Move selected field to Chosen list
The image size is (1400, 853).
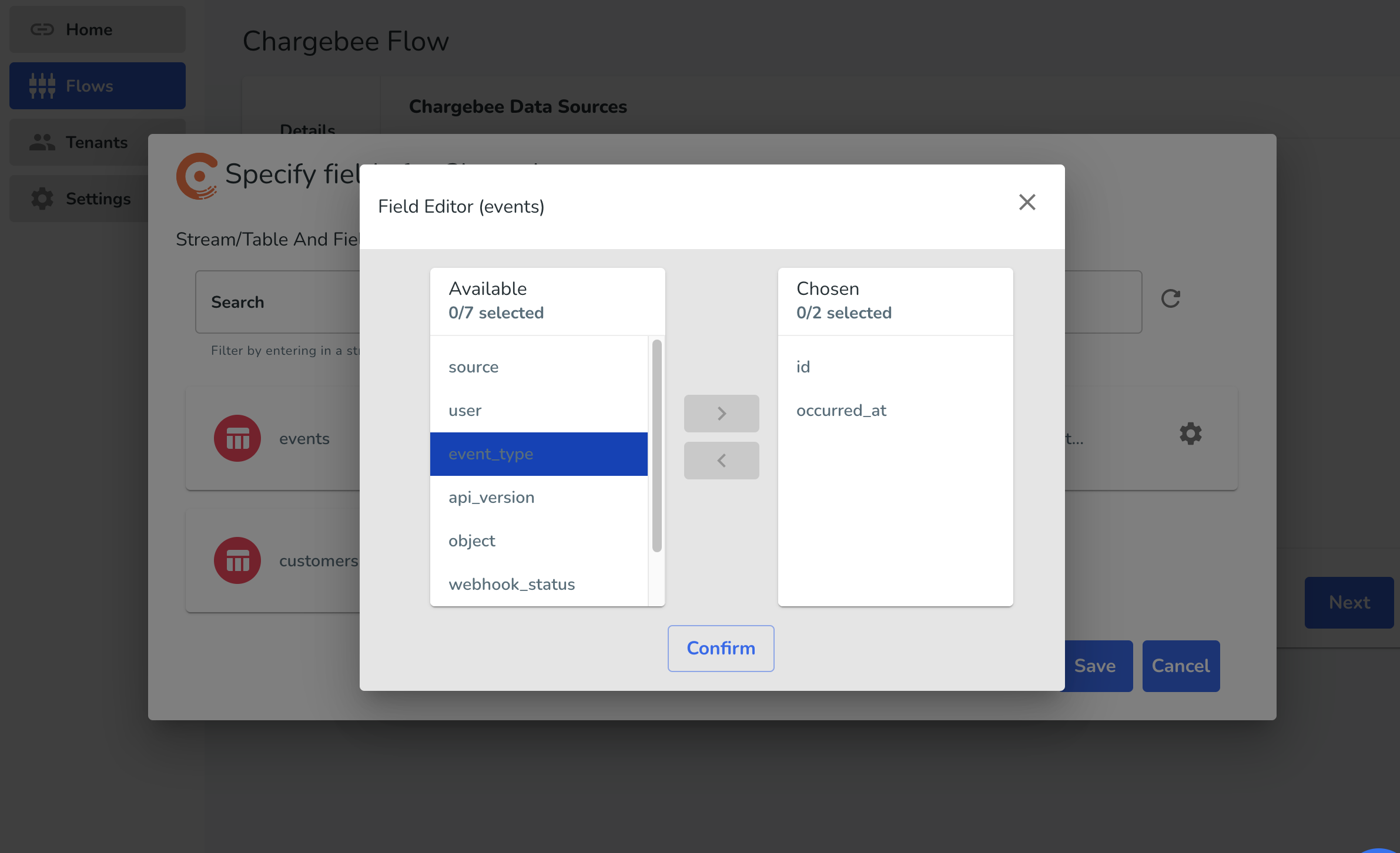pos(721,413)
